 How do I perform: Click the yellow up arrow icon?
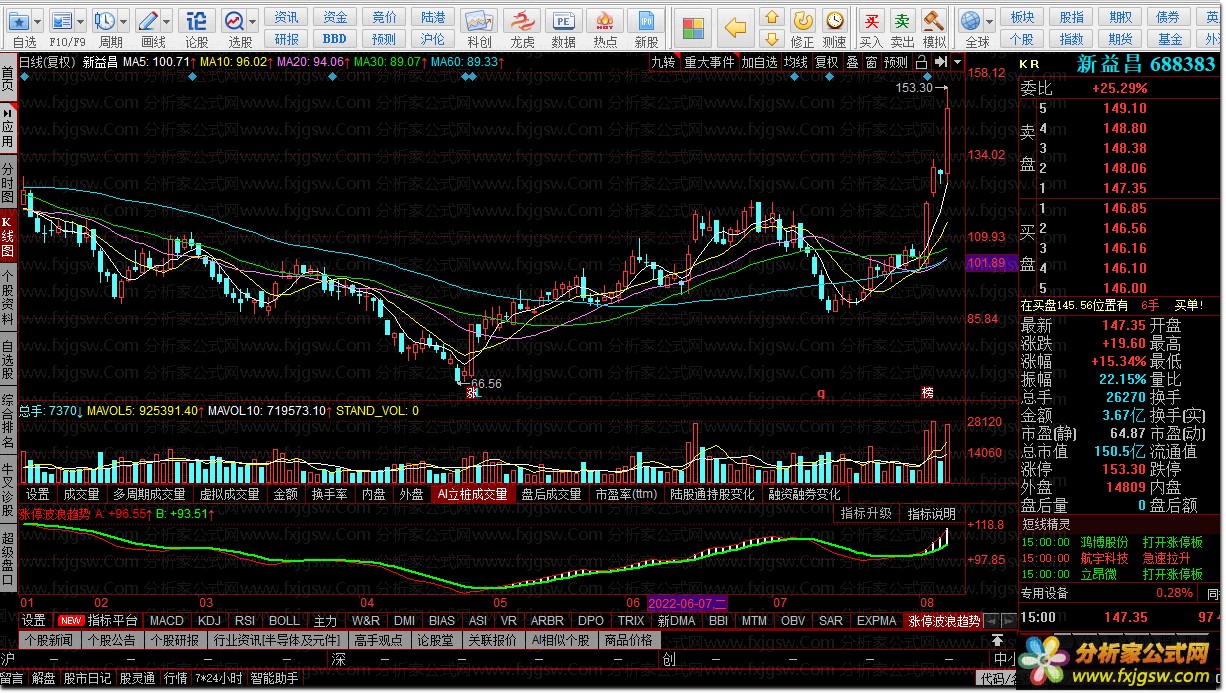point(771,17)
